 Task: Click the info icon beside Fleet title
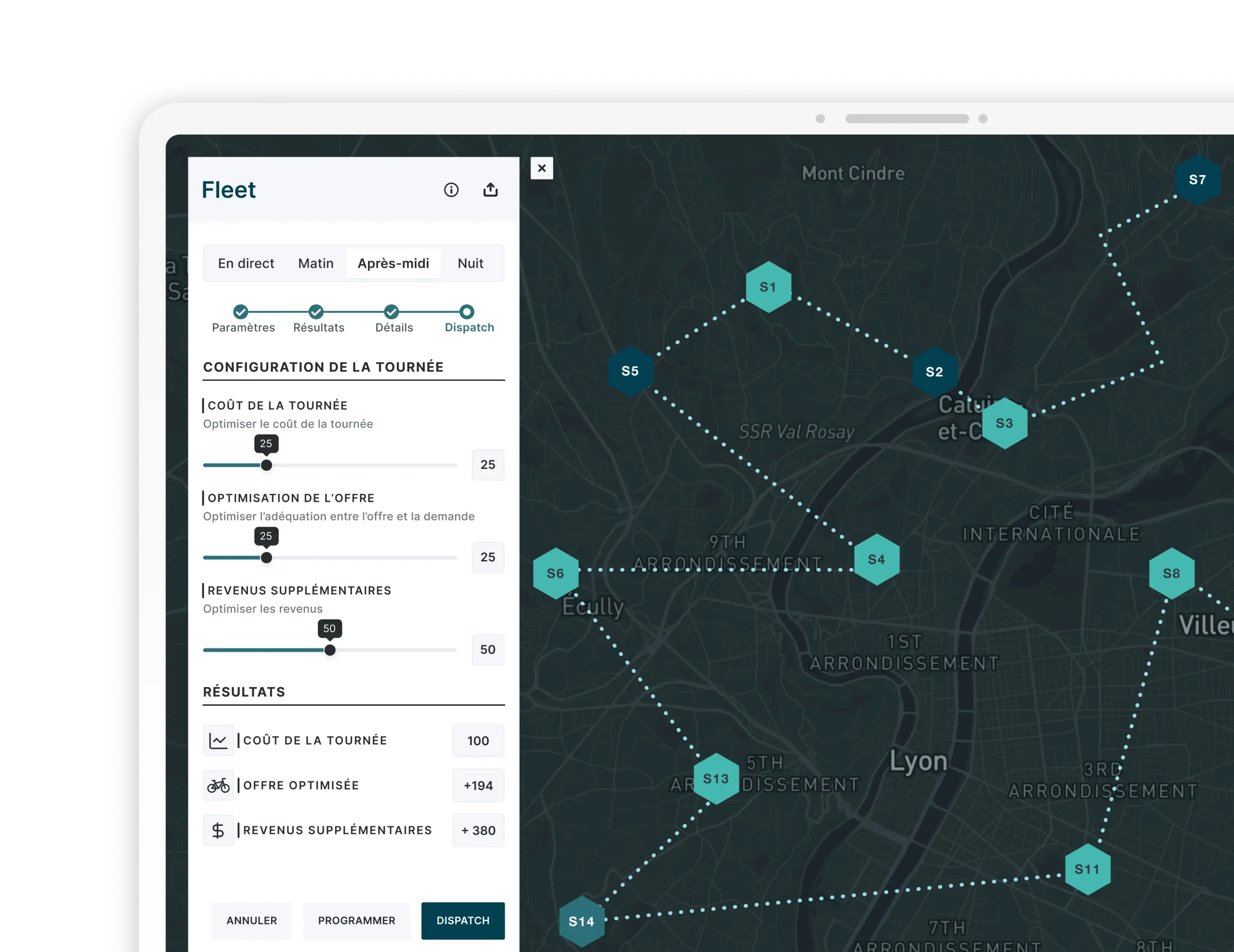pos(451,190)
